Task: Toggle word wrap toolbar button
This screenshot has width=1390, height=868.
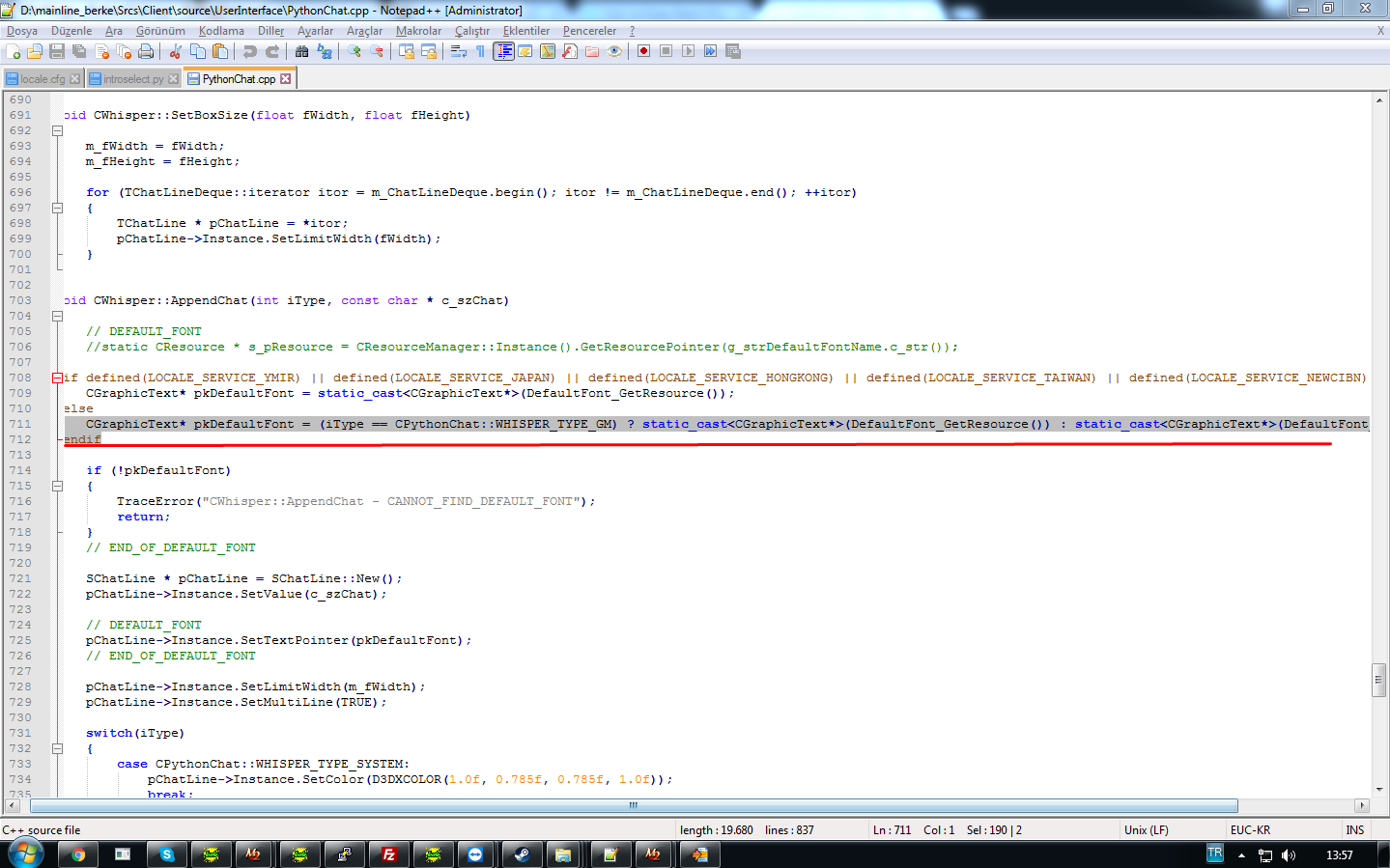Action: [459, 51]
